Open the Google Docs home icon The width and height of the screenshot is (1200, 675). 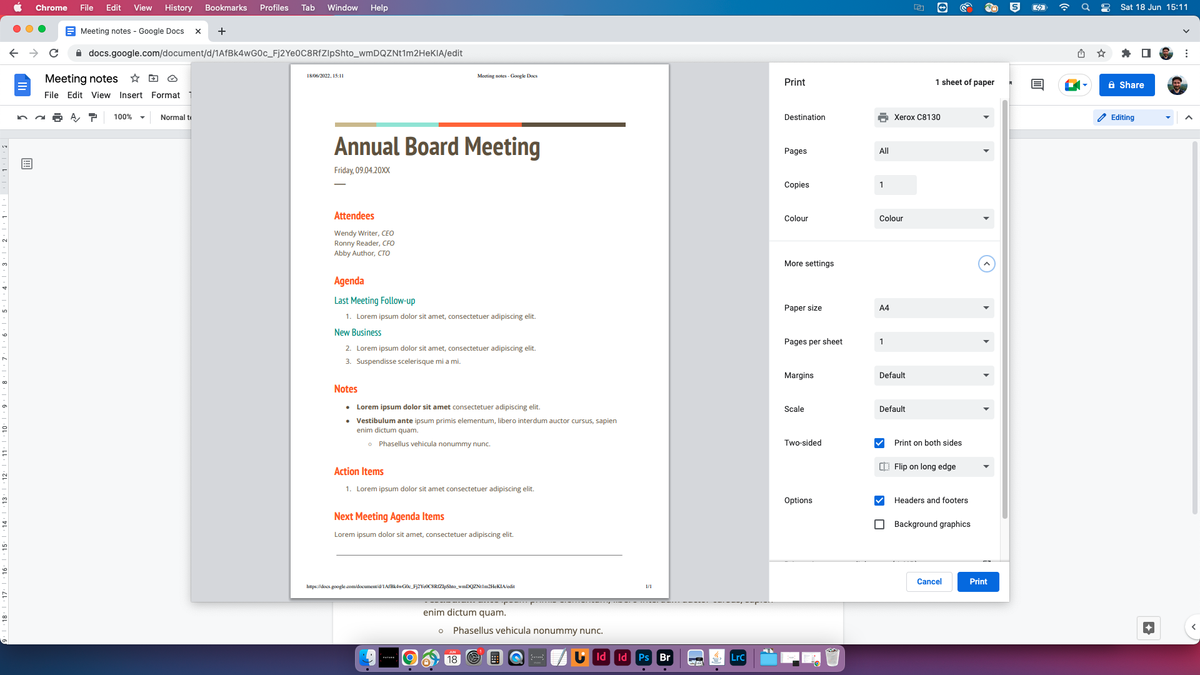coord(22,85)
